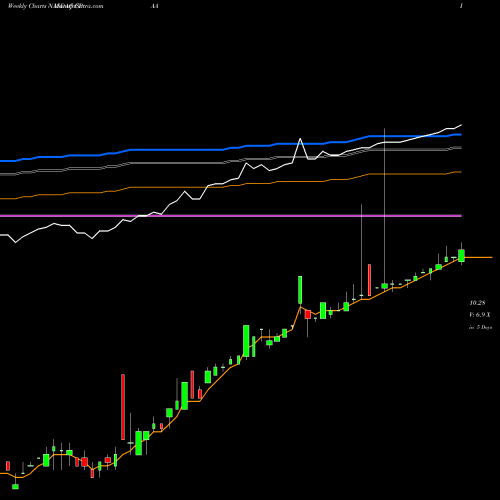Click the orange line extension past last candle
500x500 pixels.
(478, 257)
